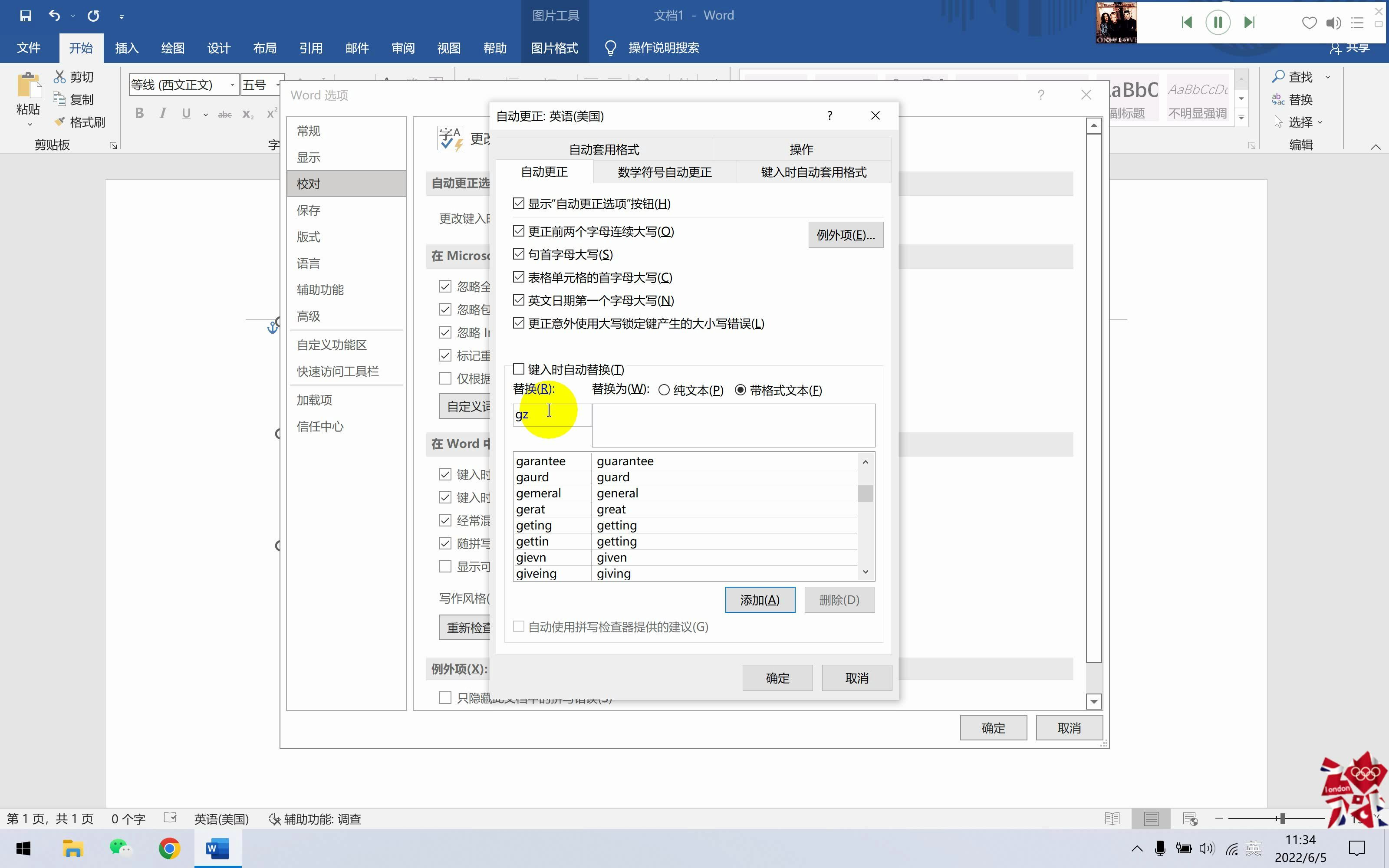Switch to 键入时自动套用格式 tab
This screenshot has width=1389, height=868.
[x=813, y=172]
